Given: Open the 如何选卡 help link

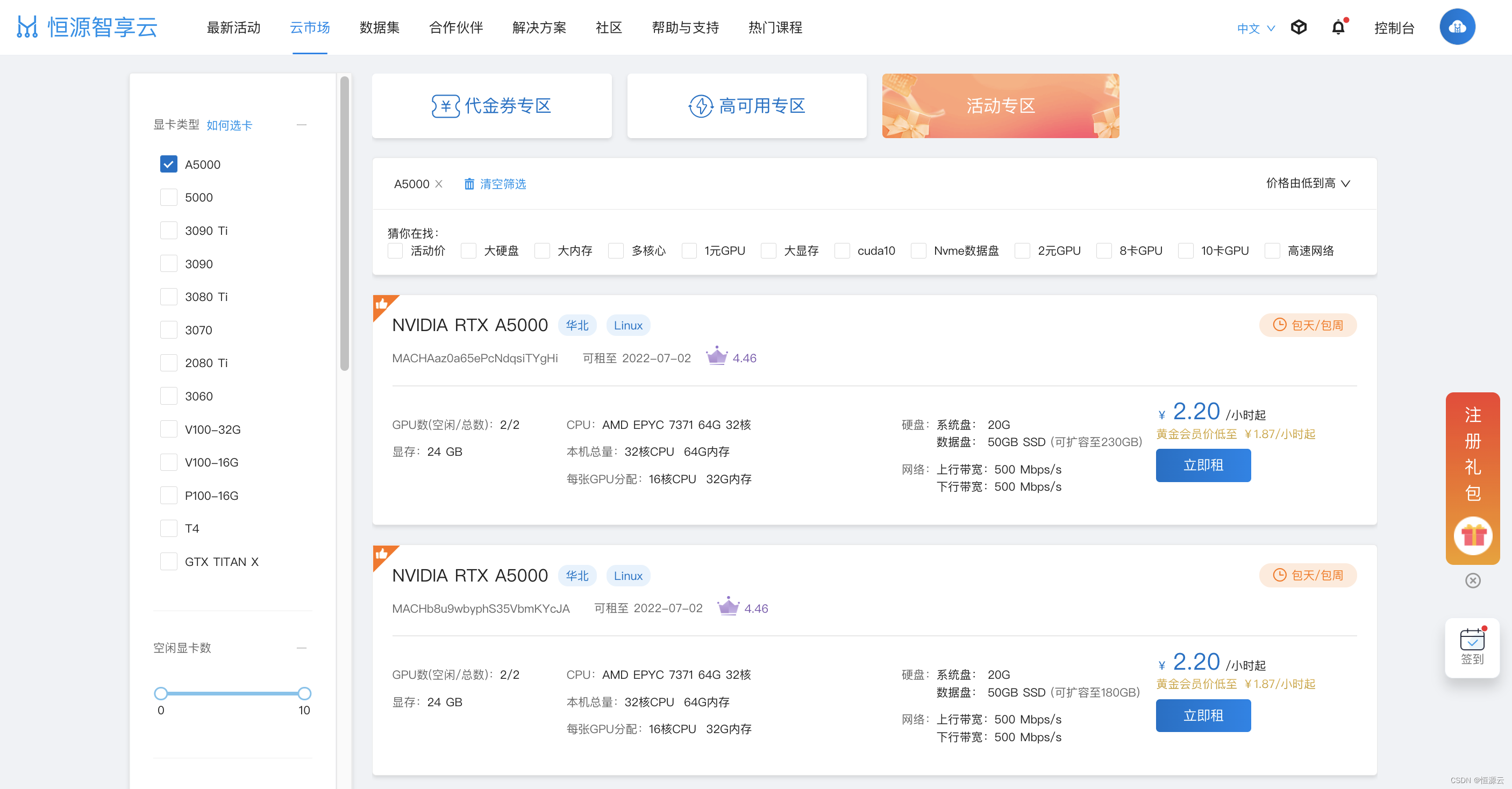Looking at the screenshot, I should [x=229, y=125].
